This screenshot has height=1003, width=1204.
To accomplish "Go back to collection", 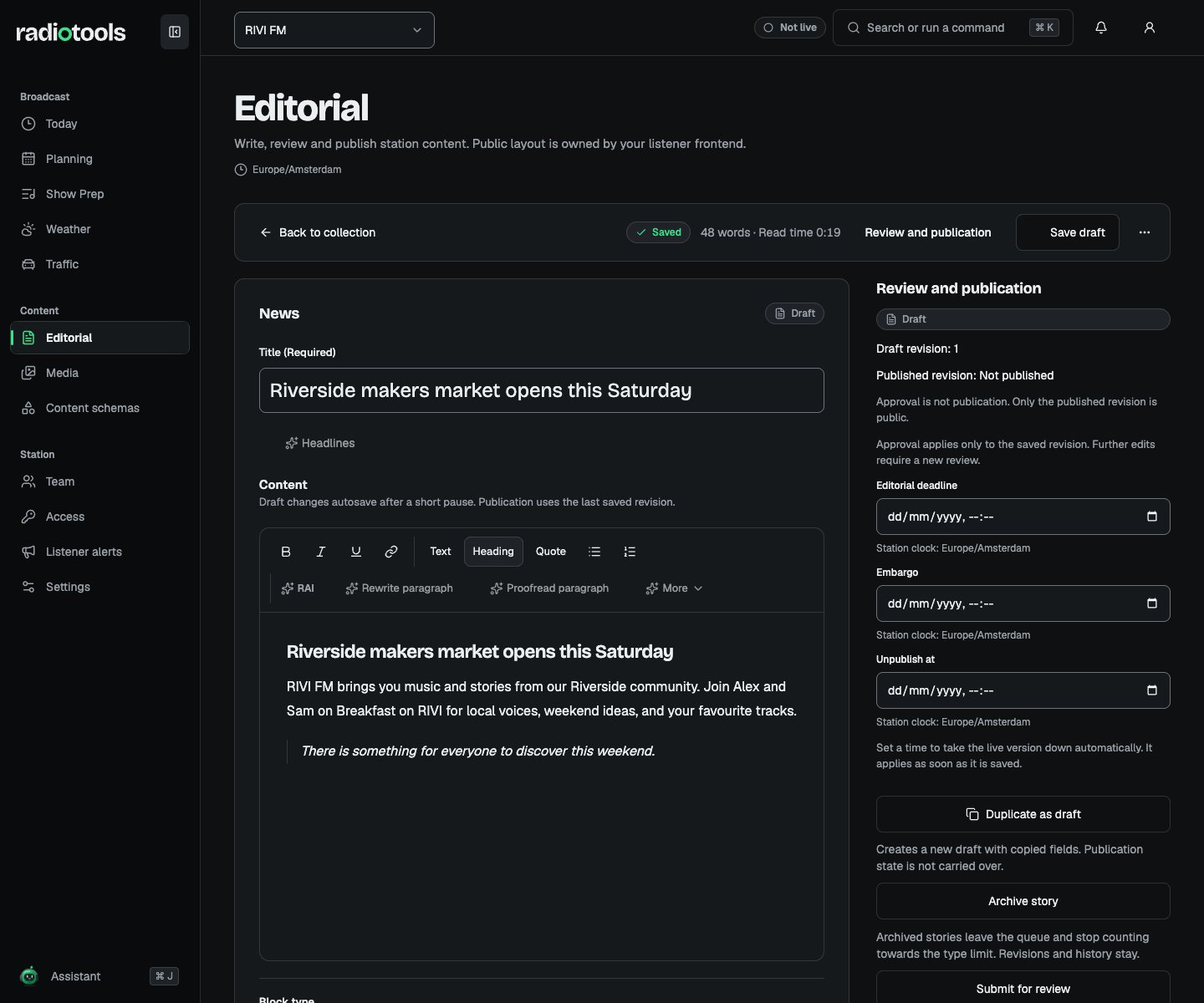I will pyautogui.click(x=318, y=232).
